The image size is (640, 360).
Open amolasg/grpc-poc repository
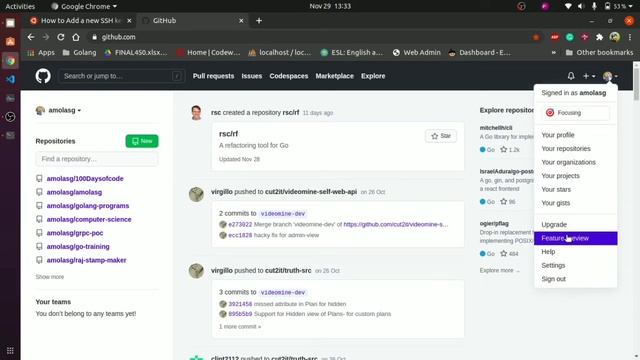[x=75, y=233]
